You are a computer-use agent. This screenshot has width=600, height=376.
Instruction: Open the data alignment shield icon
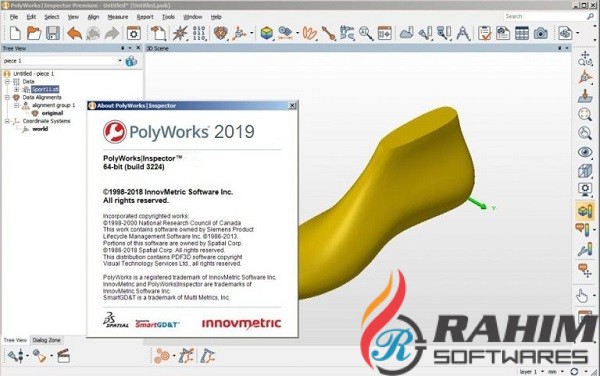pos(220,33)
